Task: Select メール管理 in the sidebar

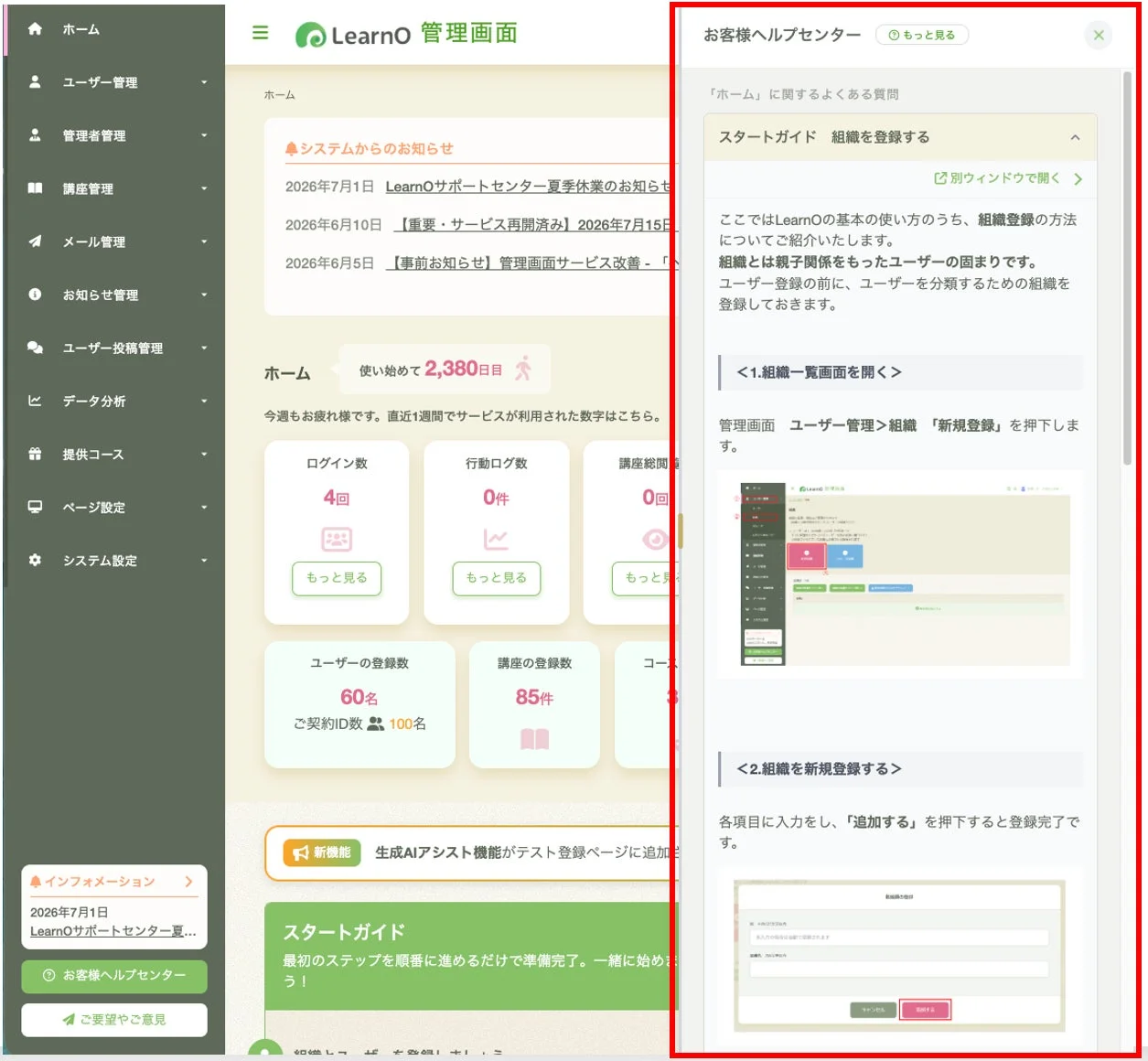Action: [114, 241]
